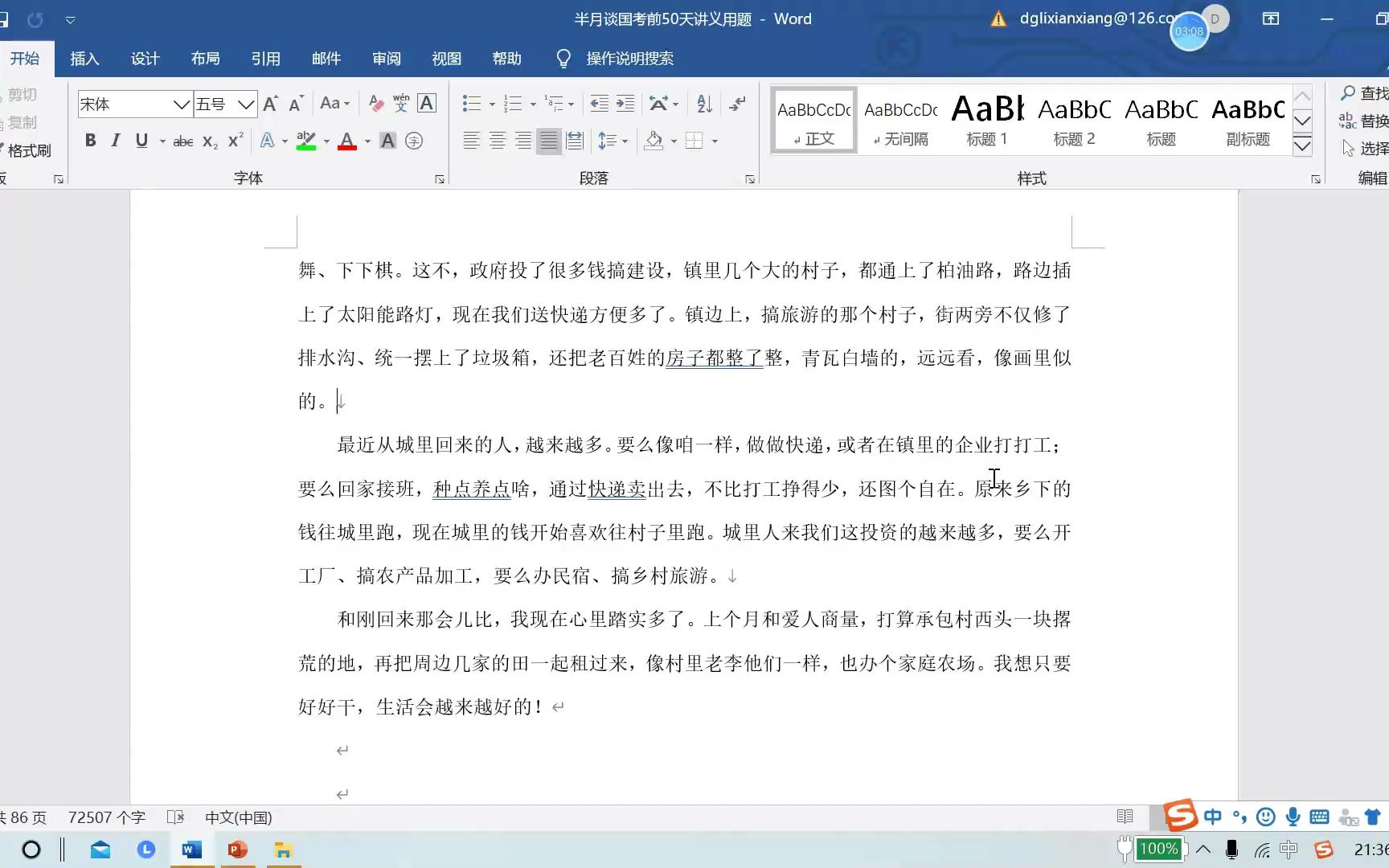Click the Decrease Font Size icon
Viewport: 1389px width, 868px height.
296,104
